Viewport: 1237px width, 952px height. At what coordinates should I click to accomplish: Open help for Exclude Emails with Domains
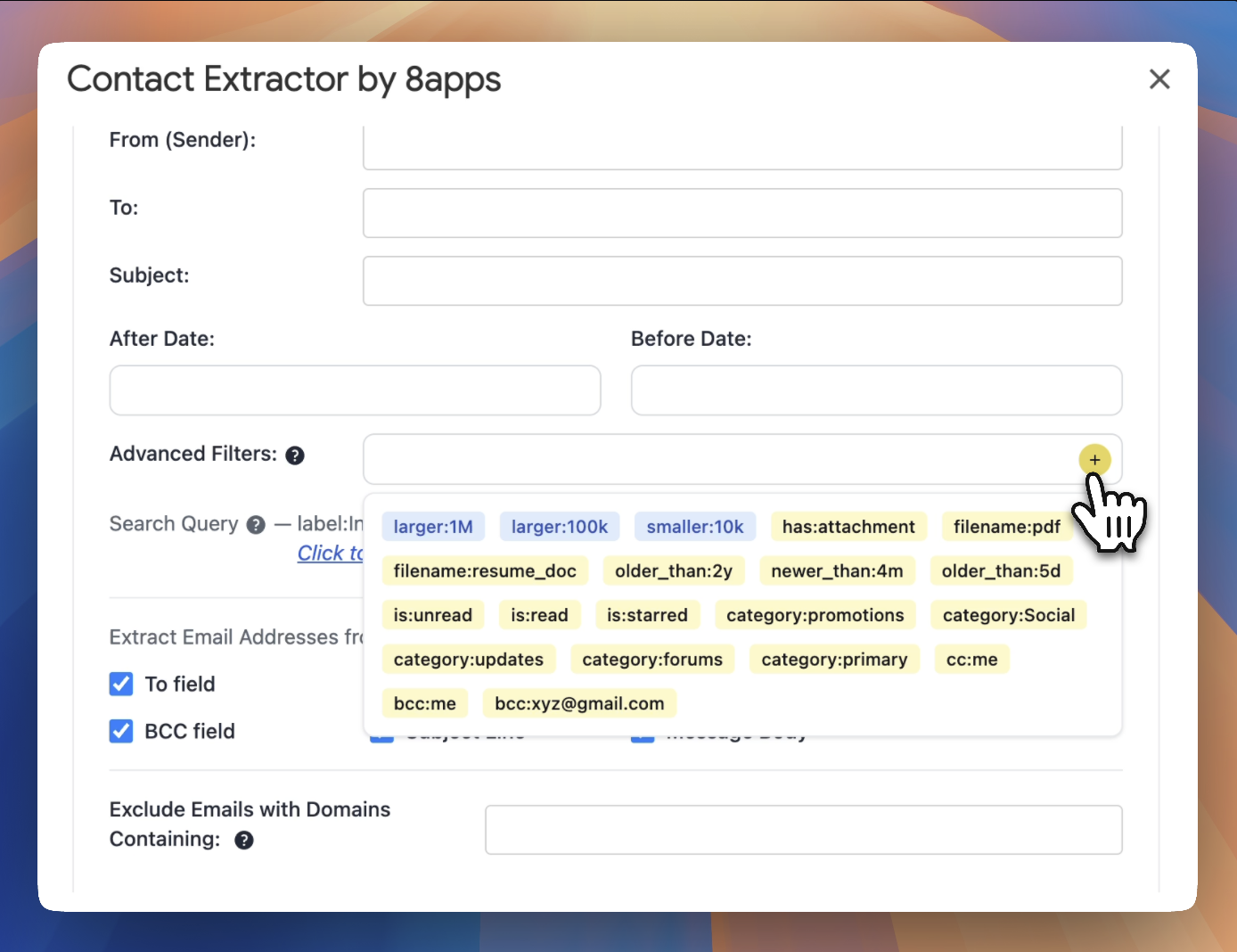point(244,840)
